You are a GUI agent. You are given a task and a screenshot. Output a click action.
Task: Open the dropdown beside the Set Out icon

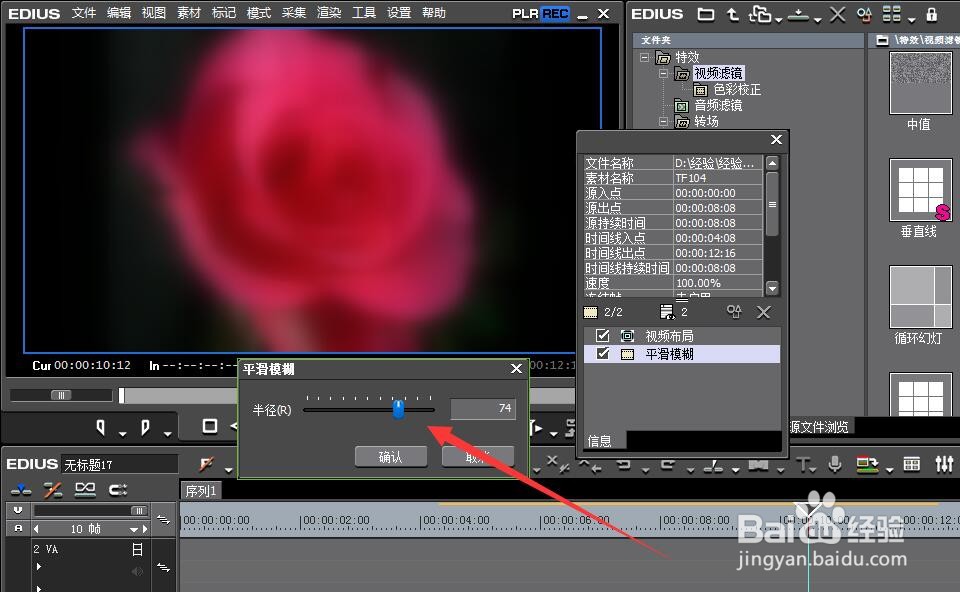coord(167,434)
